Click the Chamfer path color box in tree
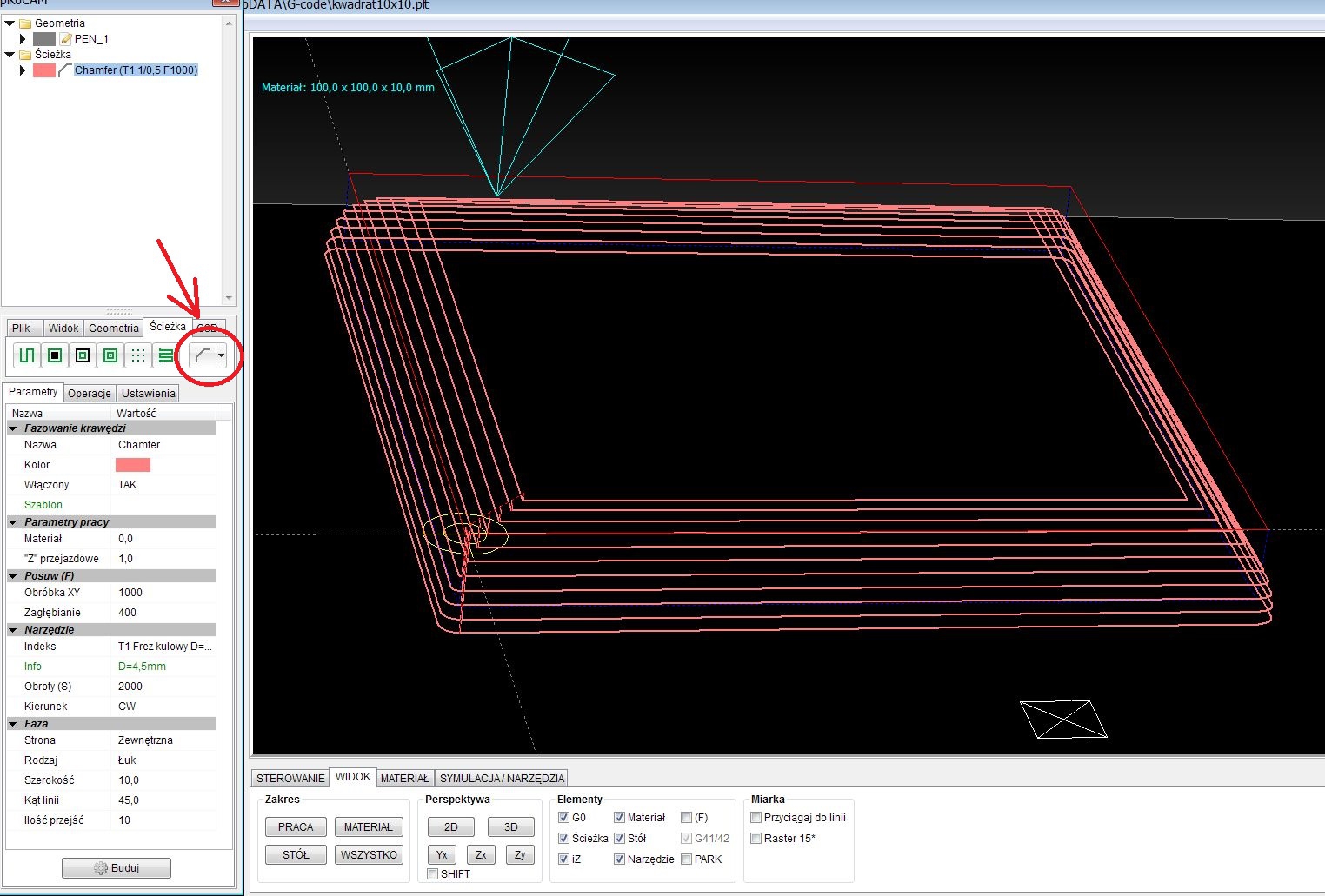1325x896 pixels. (x=44, y=70)
